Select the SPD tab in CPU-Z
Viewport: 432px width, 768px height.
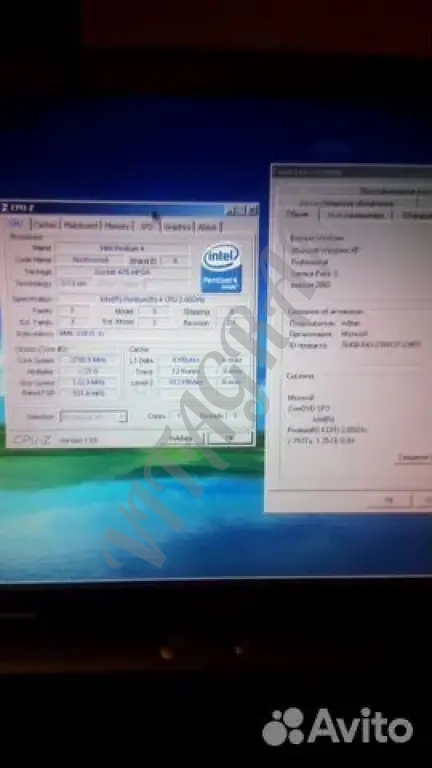(147, 225)
